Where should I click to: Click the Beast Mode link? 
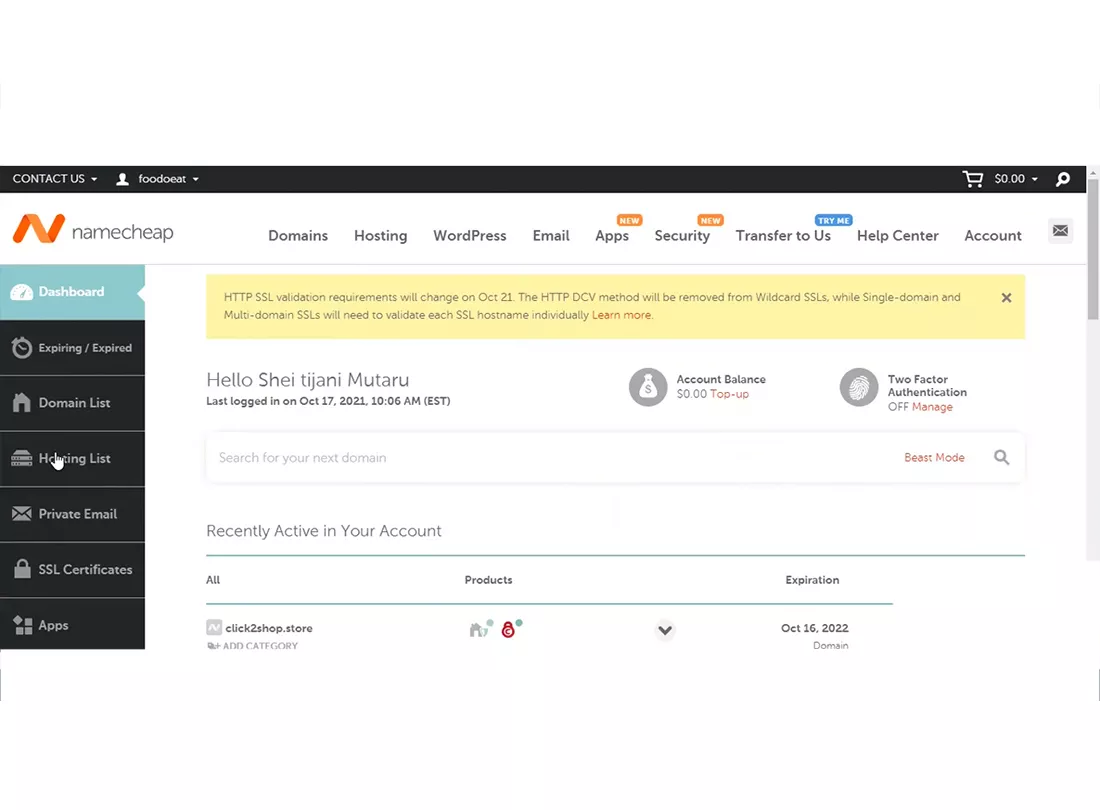[934, 457]
